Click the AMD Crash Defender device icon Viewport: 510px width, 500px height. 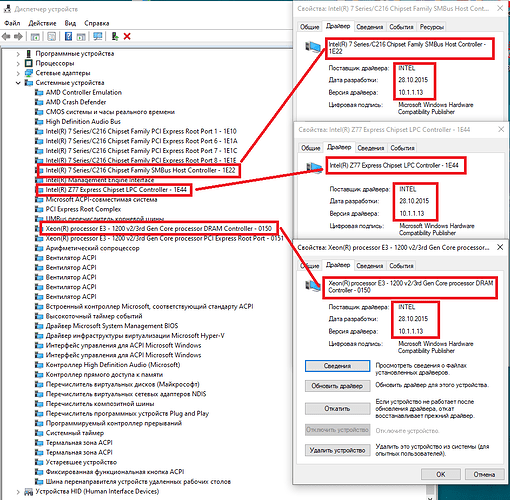(x=39, y=102)
